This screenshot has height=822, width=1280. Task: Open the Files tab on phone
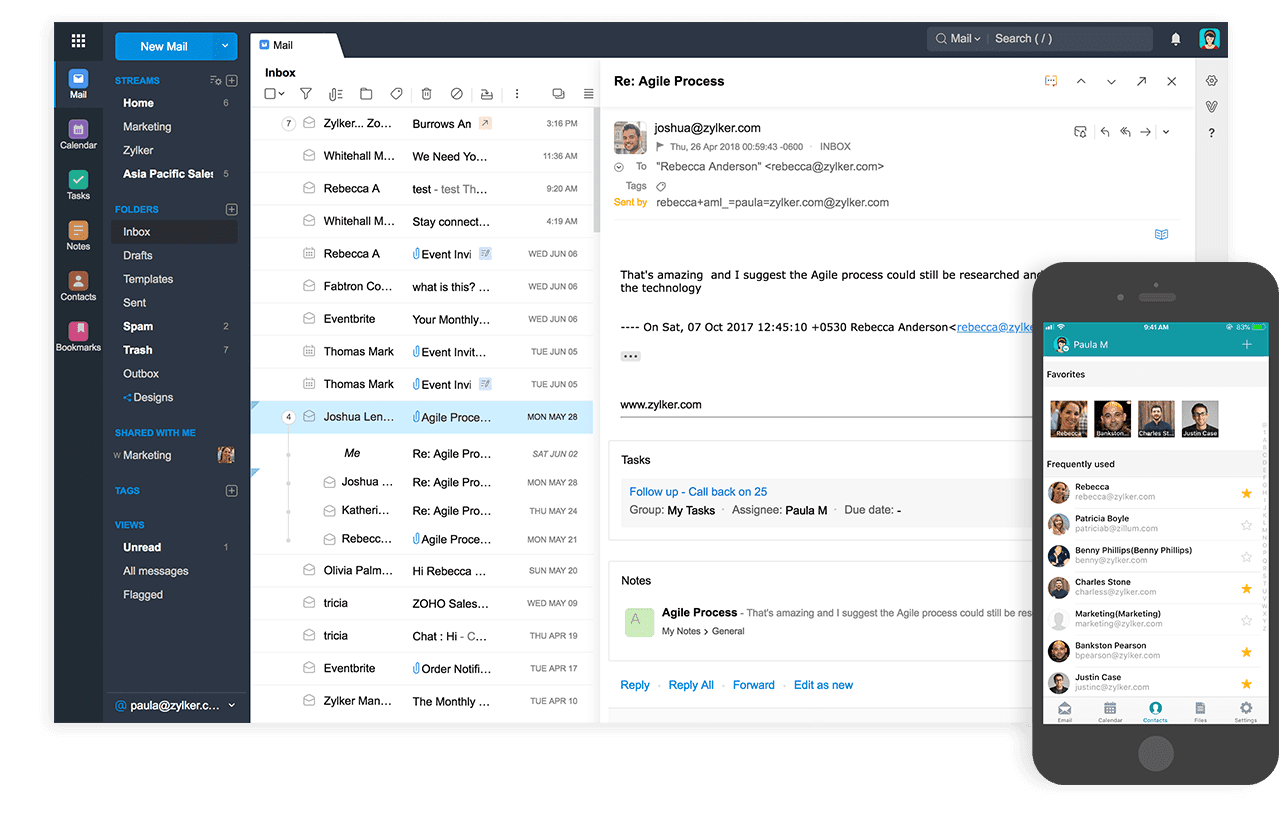[1200, 712]
